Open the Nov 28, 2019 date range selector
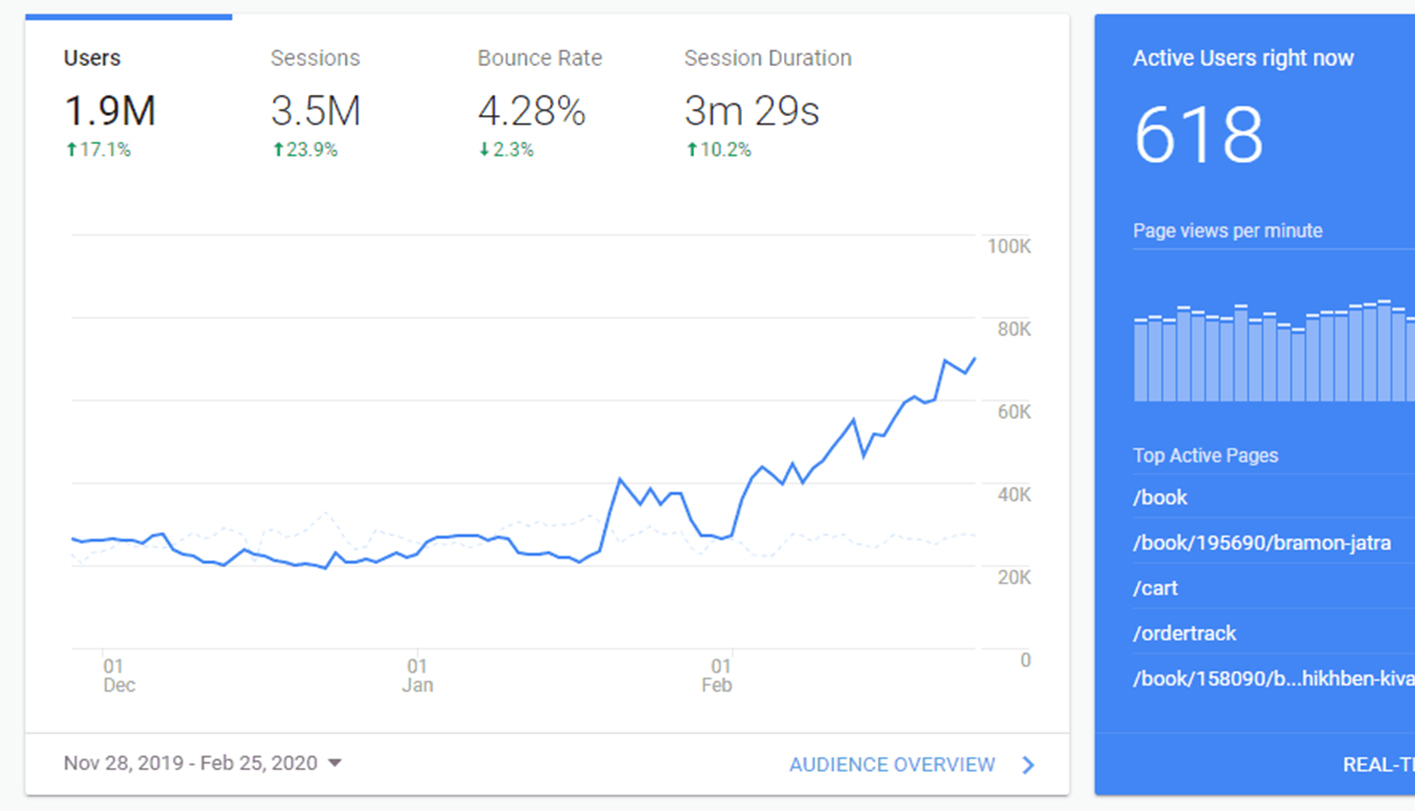 [190, 764]
